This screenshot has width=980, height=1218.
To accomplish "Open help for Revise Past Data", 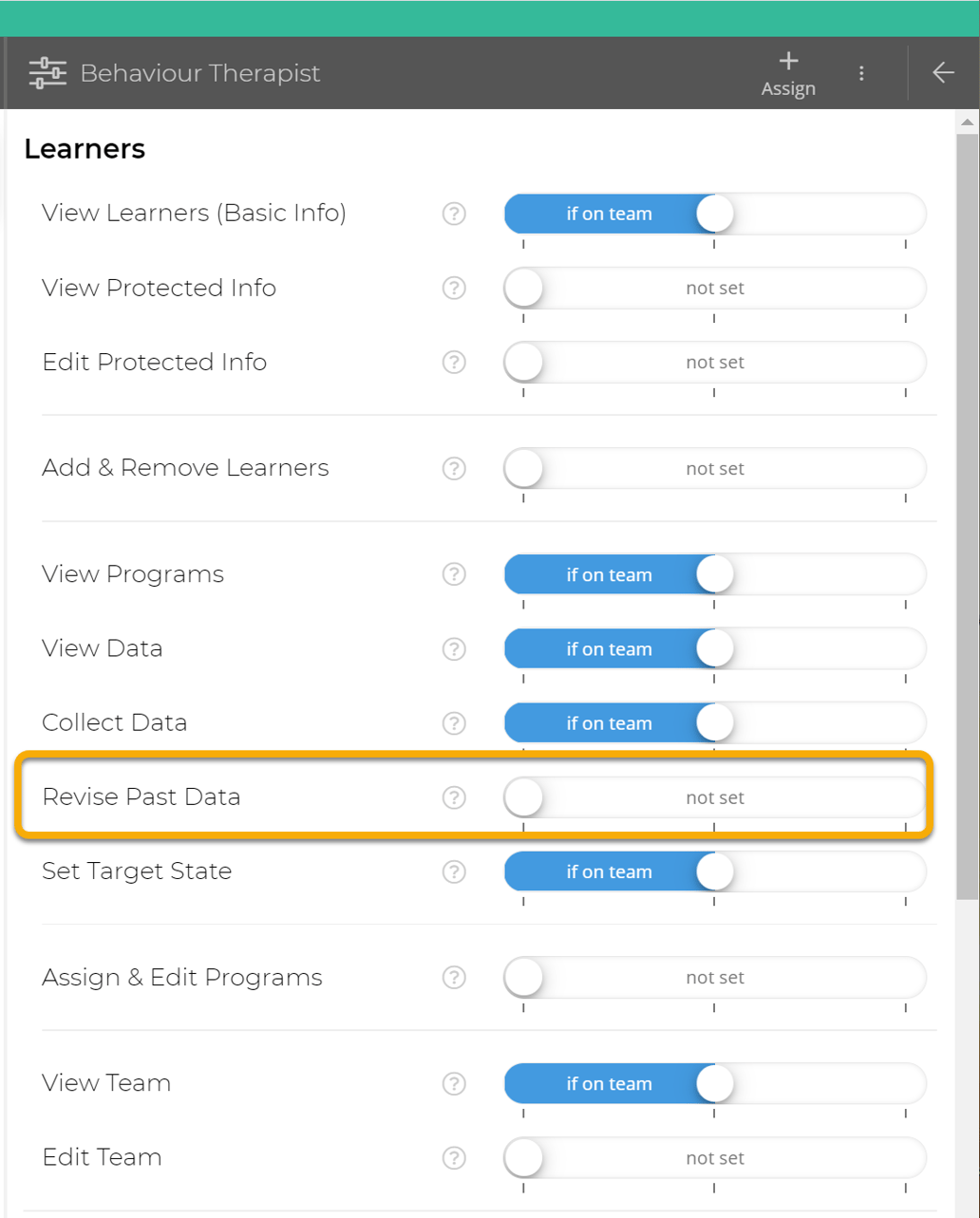I will [x=454, y=797].
